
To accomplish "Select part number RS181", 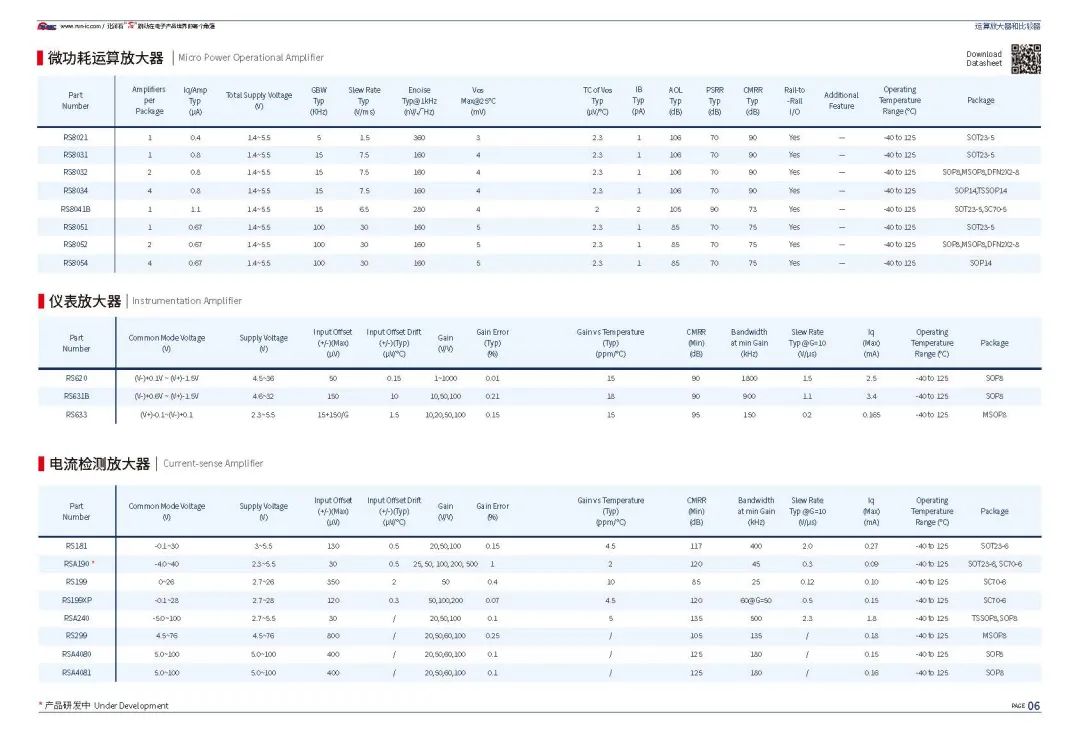I will [x=76, y=546].
